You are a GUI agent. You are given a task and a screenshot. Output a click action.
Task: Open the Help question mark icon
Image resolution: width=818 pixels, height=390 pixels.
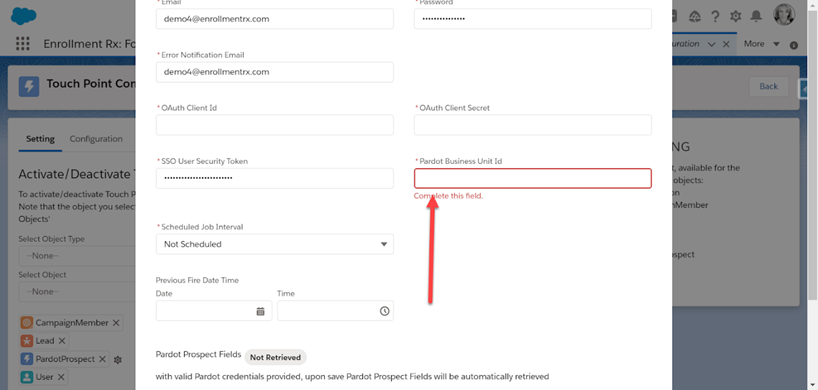715,17
